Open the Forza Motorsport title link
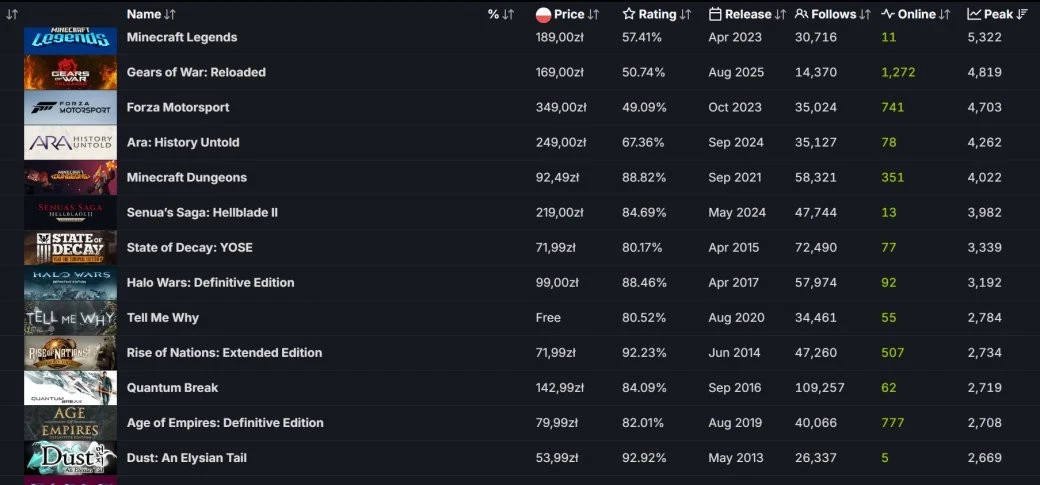This screenshot has width=1040, height=485. pos(178,107)
